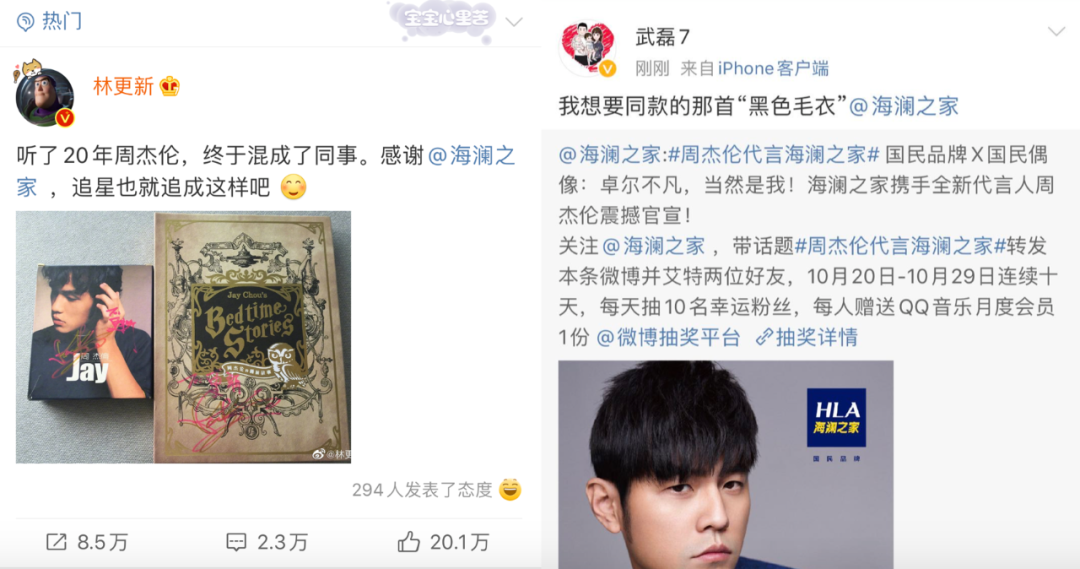Click the 武磊7 username
This screenshot has width=1080, height=569.
[x=663, y=37]
